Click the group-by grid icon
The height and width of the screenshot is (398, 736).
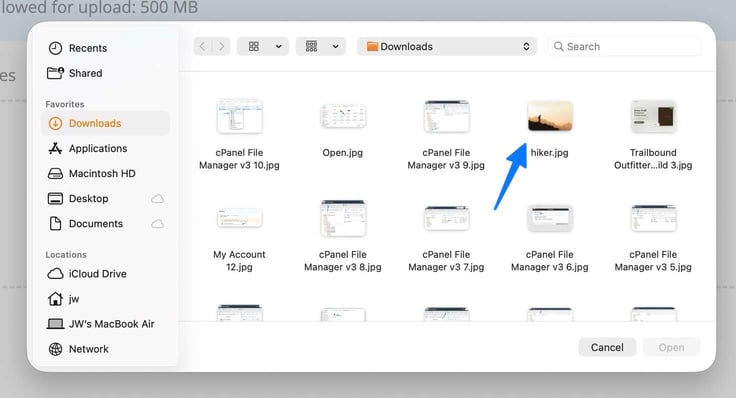[x=311, y=46]
